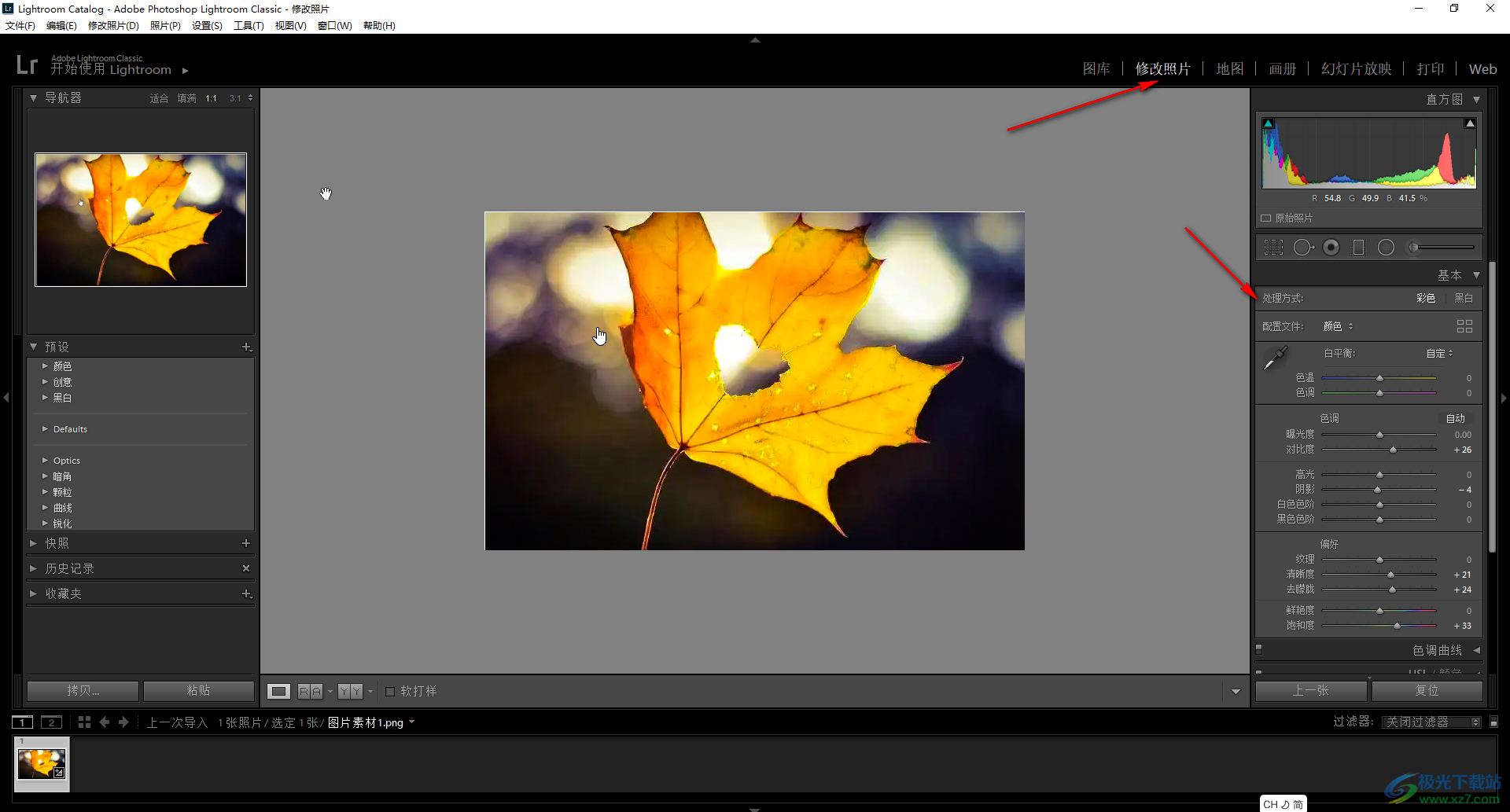The image size is (1510, 812).
Task: Set treatment to Color (彩色)
Action: [x=1426, y=298]
